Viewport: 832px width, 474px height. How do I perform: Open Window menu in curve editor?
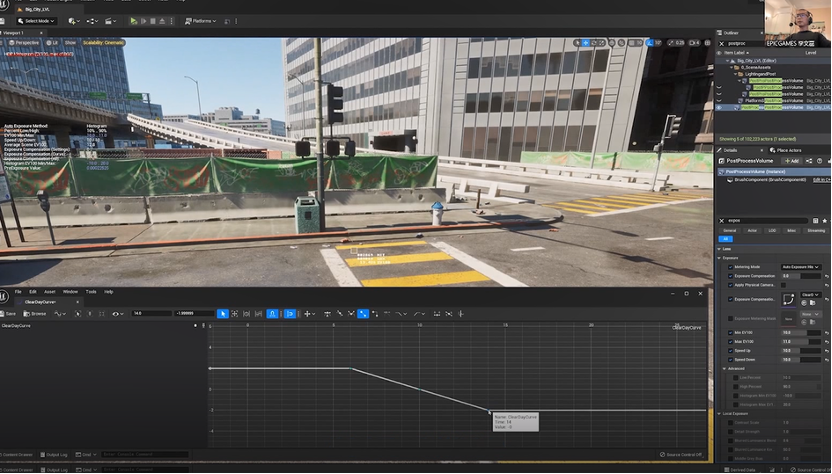point(70,291)
